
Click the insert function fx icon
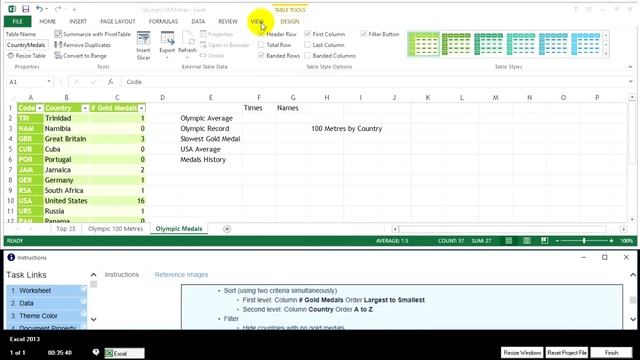tap(111, 82)
